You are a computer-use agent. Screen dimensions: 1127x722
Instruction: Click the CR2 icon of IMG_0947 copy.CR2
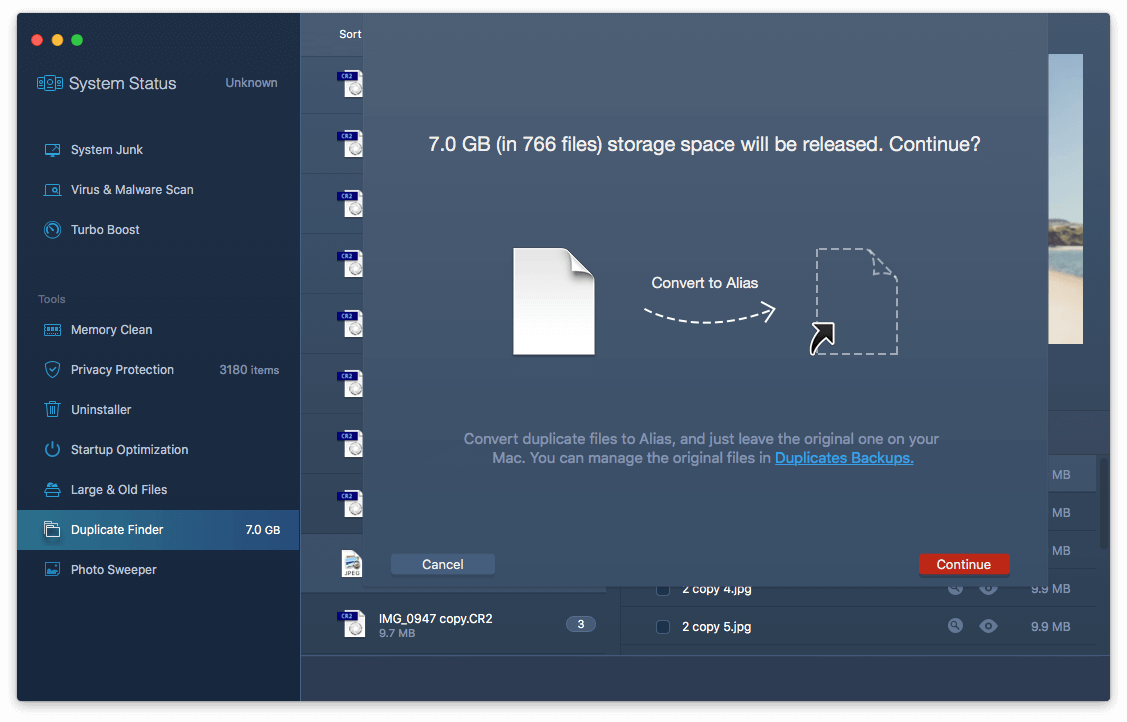tap(351, 624)
